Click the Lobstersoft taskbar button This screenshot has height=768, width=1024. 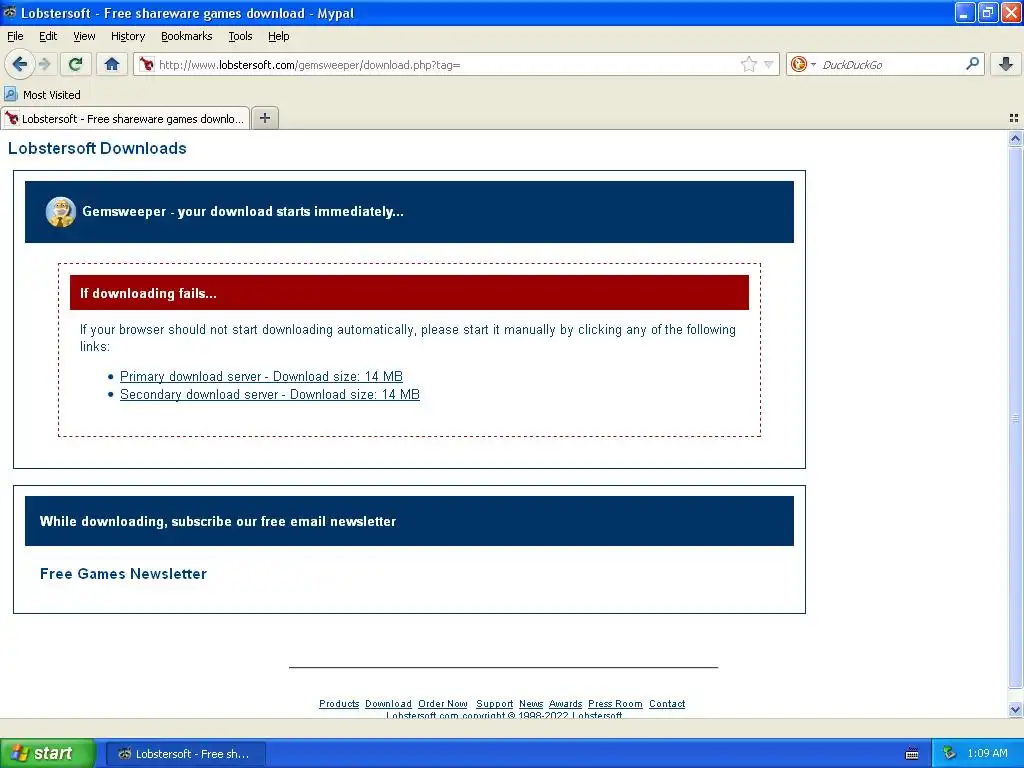[185, 754]
